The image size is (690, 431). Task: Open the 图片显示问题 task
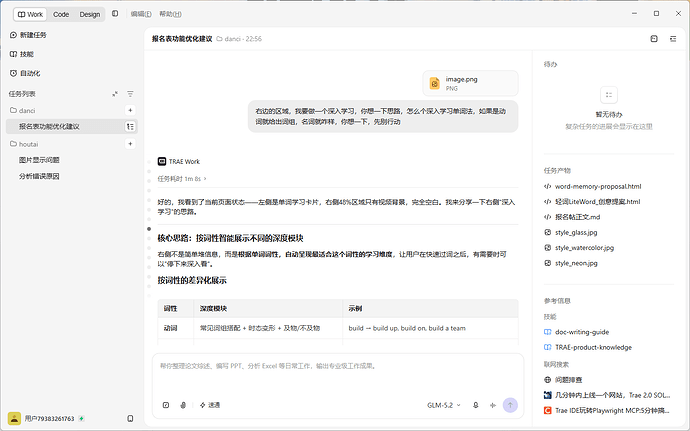click(x=39, y=160)
